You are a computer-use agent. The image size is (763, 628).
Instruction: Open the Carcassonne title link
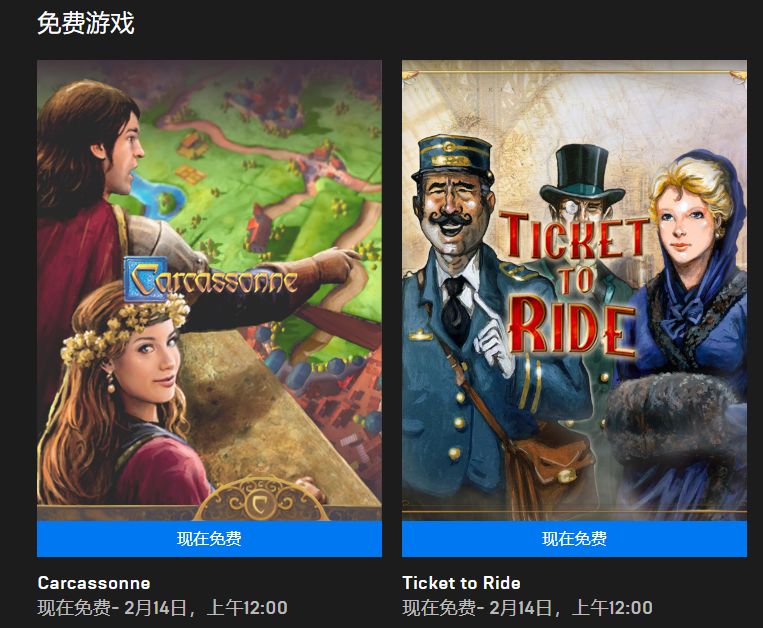[x=94, y=583]
